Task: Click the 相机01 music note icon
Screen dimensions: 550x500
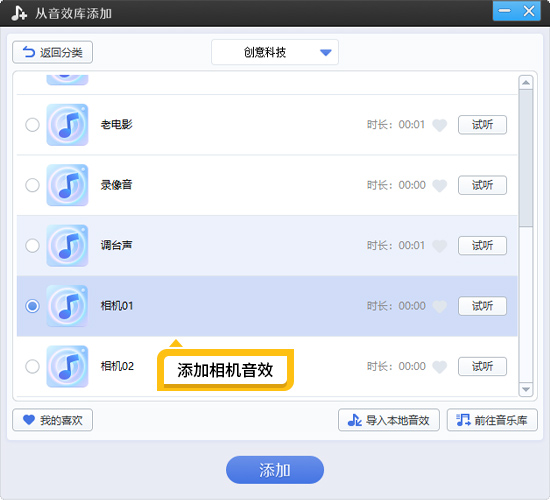Action: tap(67, 306)
